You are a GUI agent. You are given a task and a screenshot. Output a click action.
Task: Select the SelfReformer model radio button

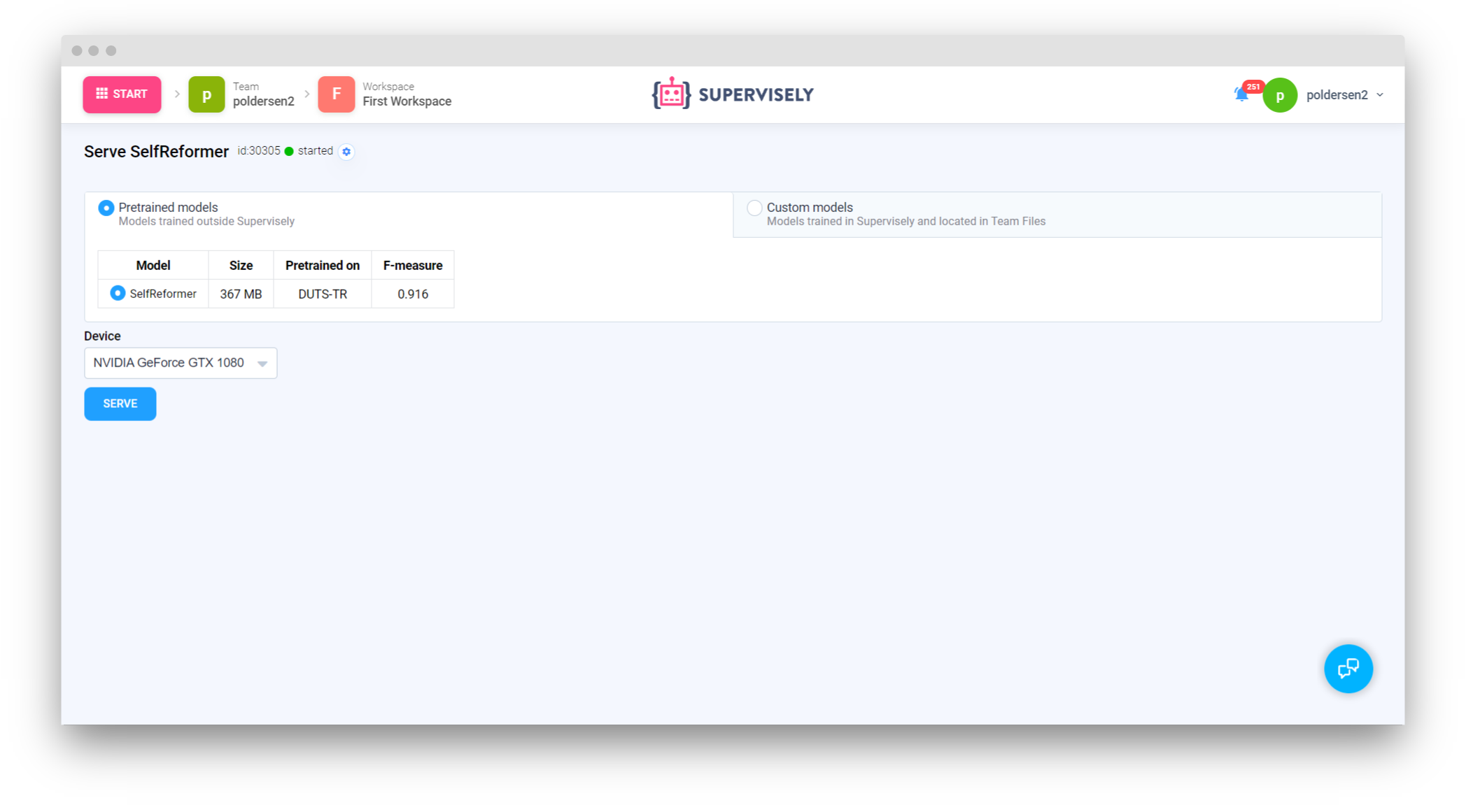pyautogui.click(x=118, y=293)
